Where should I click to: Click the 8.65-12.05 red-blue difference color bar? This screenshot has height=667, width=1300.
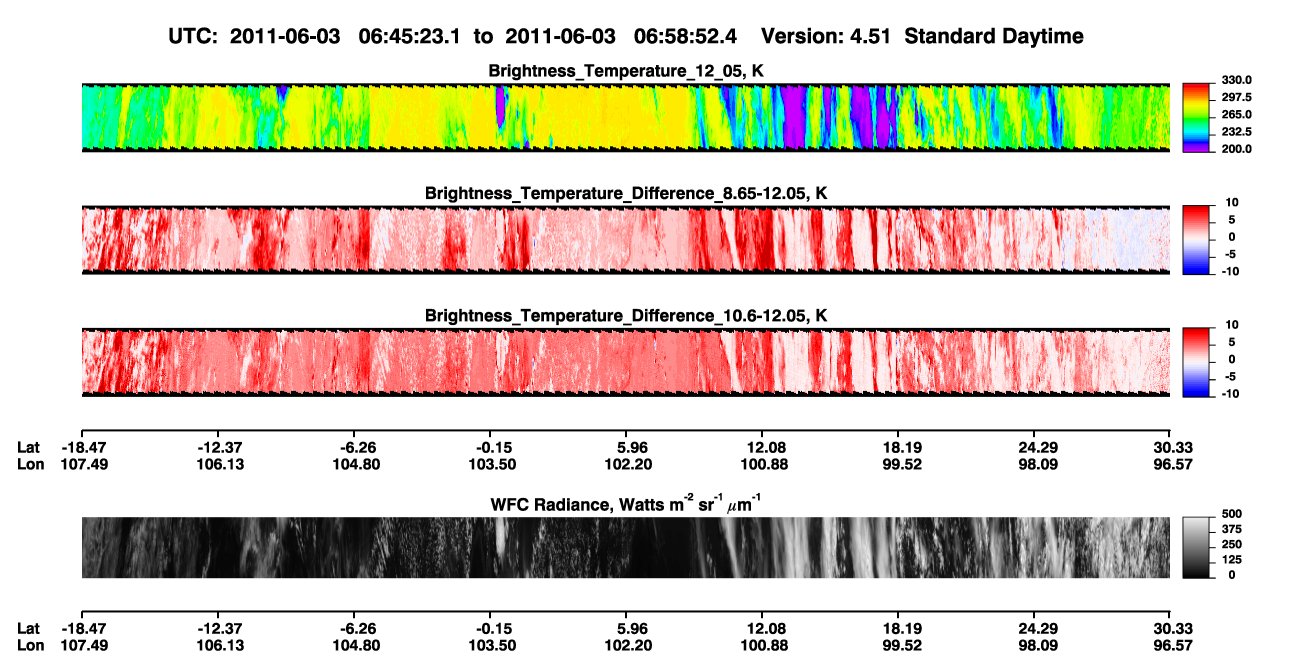click(x=1196, y=240)
